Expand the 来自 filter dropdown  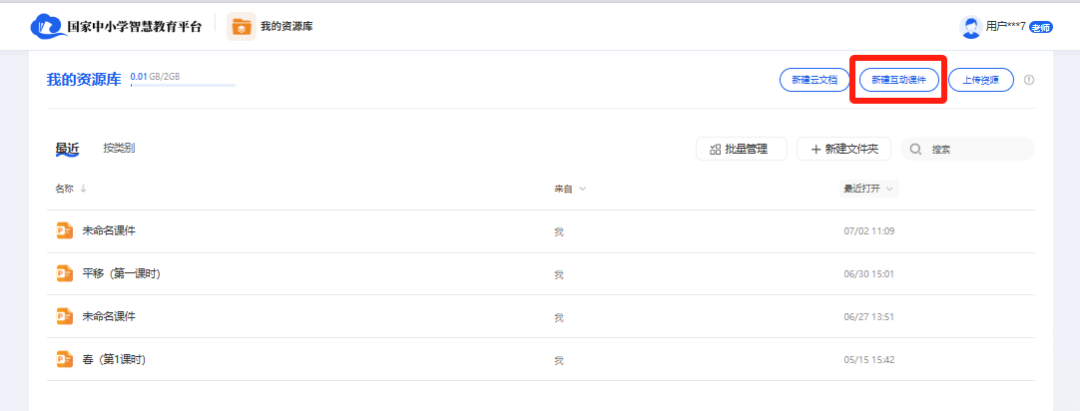pyautogui.click(x=581, y=188)
